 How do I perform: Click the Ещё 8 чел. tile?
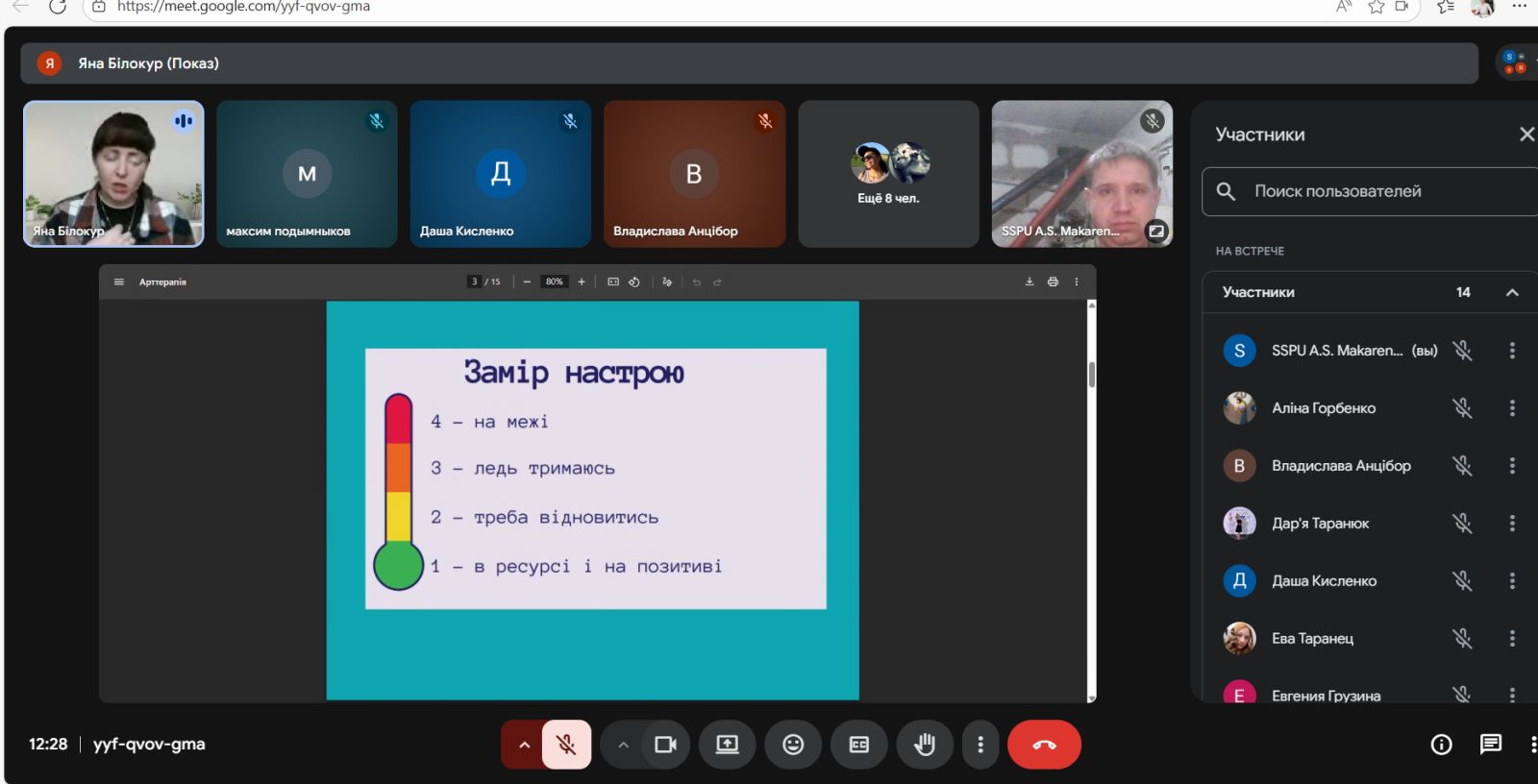click(888, 174)
